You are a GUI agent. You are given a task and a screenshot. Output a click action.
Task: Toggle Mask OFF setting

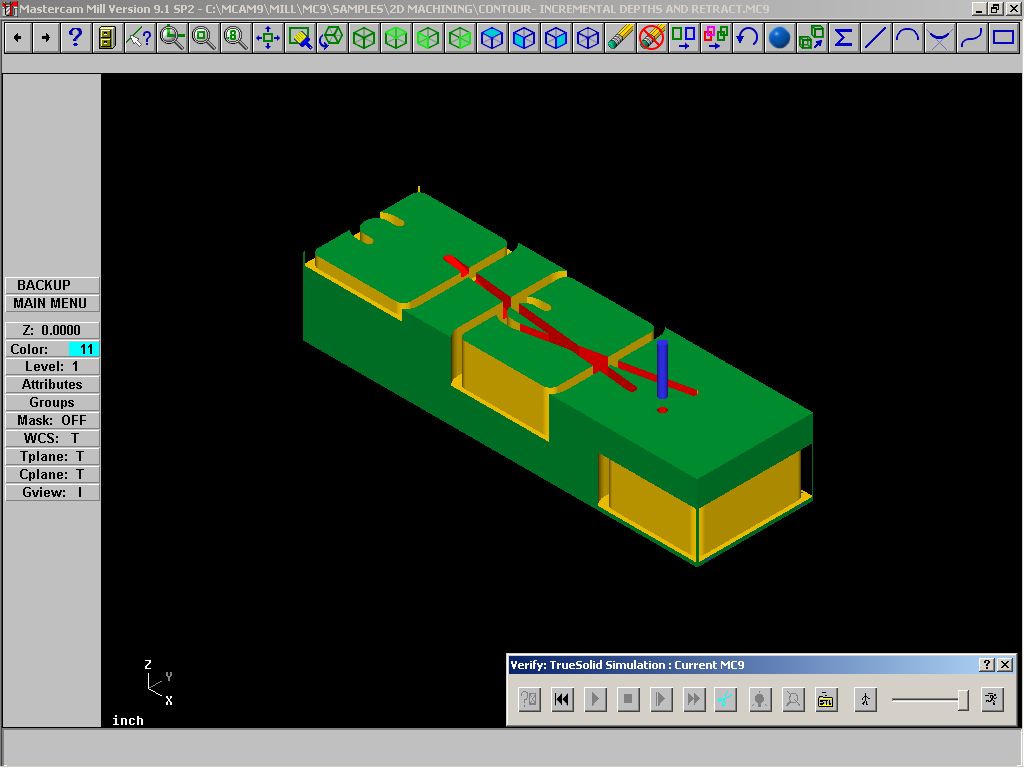(x=52, y=421)
